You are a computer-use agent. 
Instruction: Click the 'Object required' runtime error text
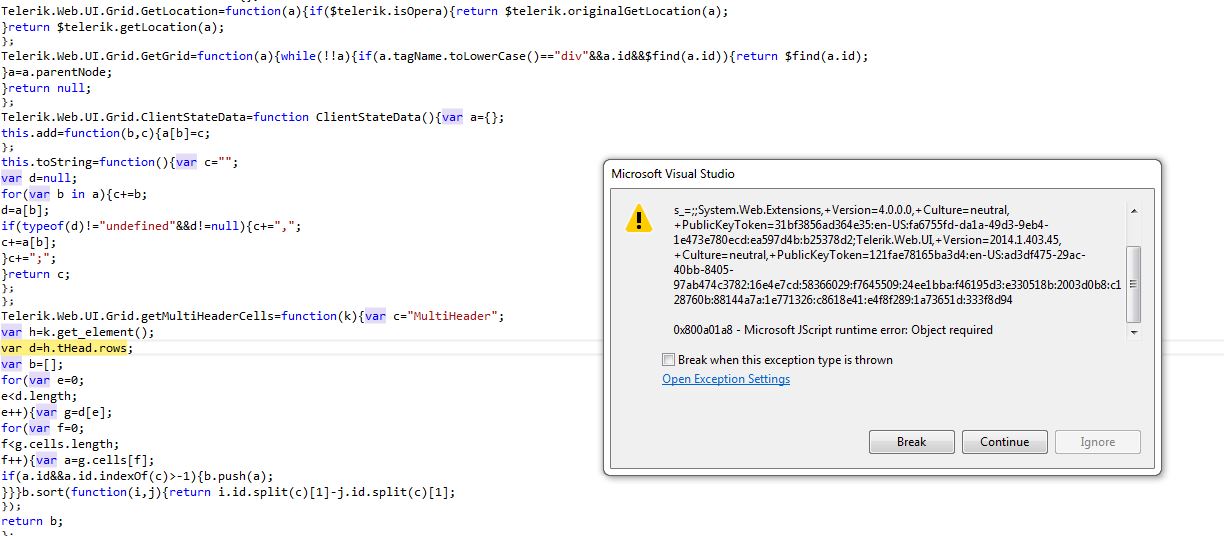pyautogui.click(x=833, y=330)
